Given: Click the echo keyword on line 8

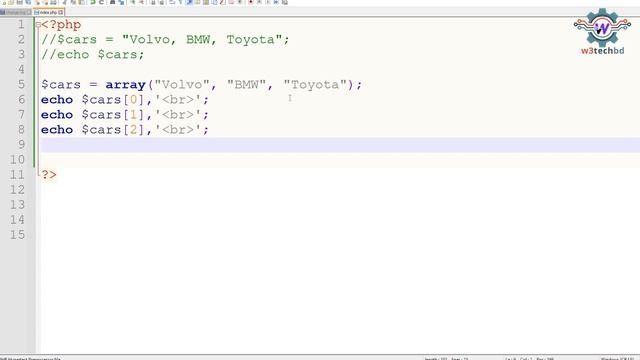Looking at the screenshot, I should point(57,130).
